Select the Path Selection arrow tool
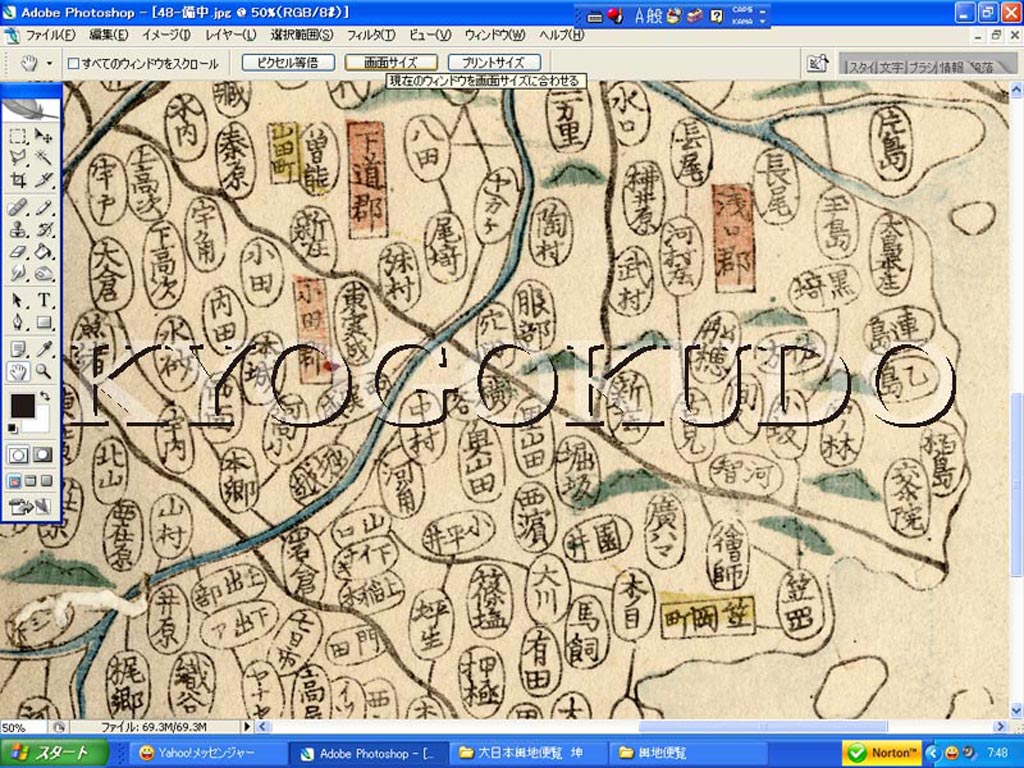This screenshot has height=768, width=1024. tap(18, 300)
